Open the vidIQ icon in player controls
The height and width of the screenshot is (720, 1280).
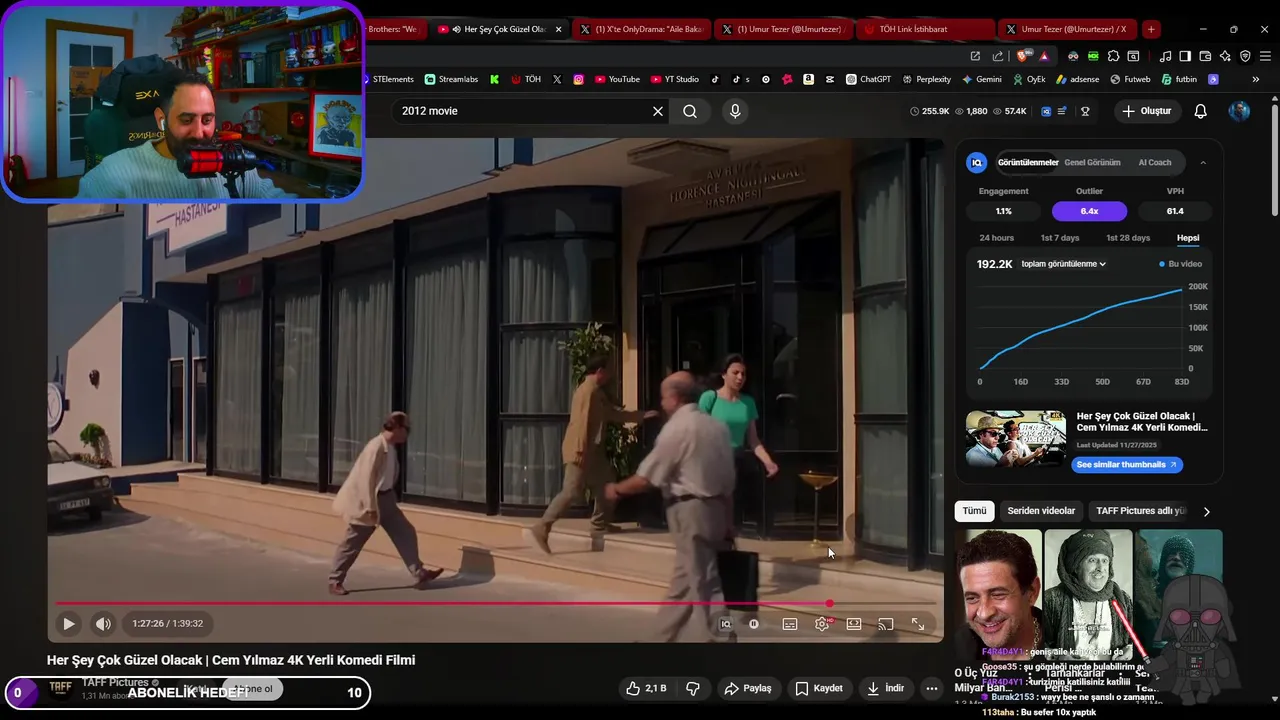pyautogui.click(x=726, y=624)
